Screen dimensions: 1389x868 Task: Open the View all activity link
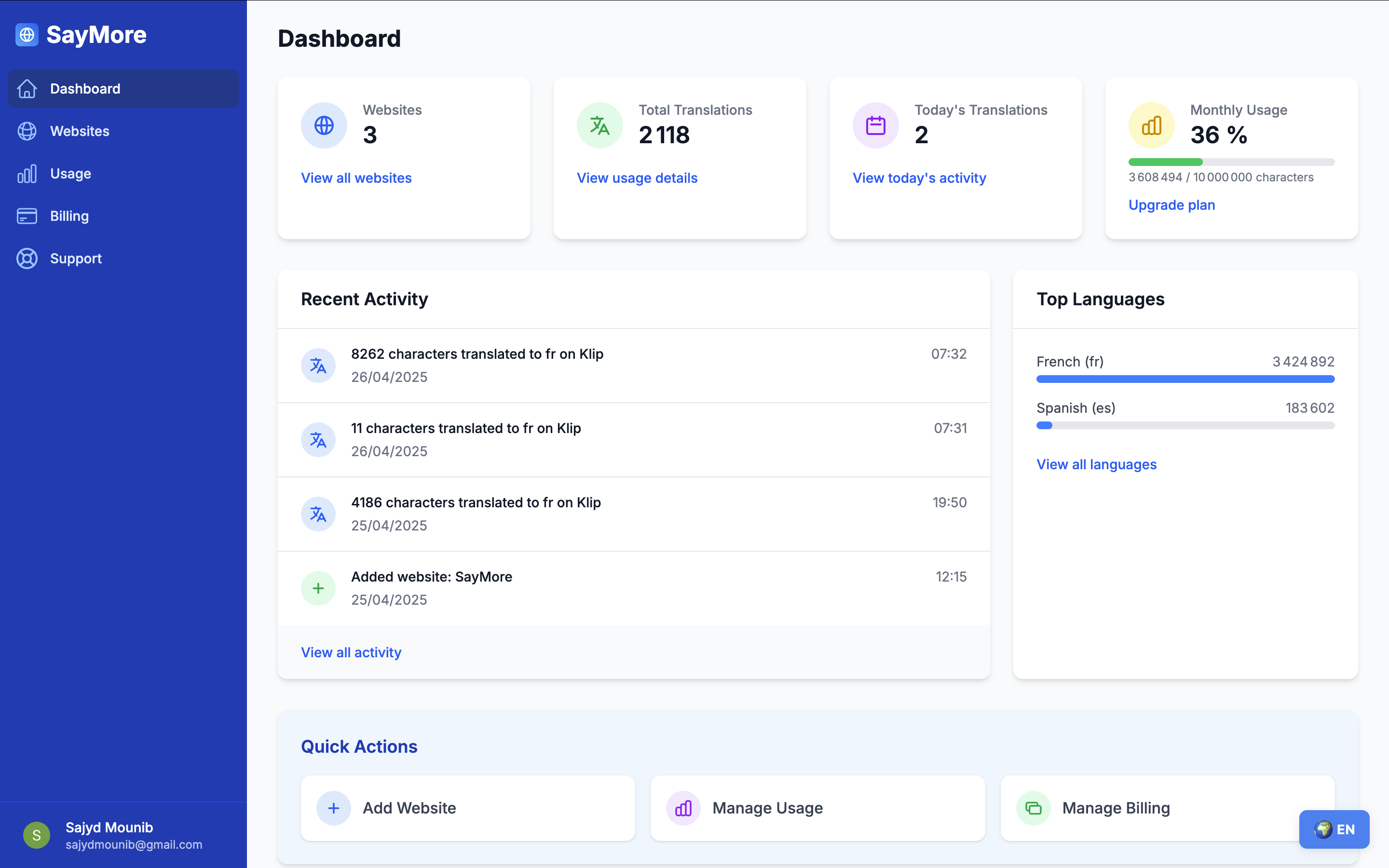[351, 652]
